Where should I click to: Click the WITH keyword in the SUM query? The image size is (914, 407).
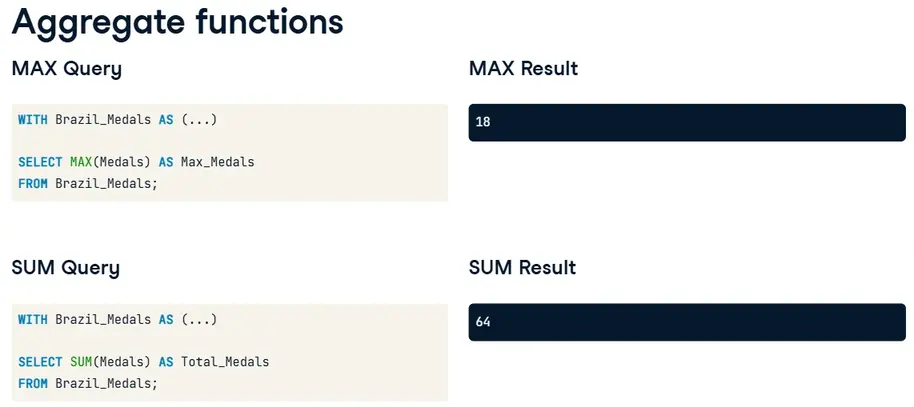[33, 320]
